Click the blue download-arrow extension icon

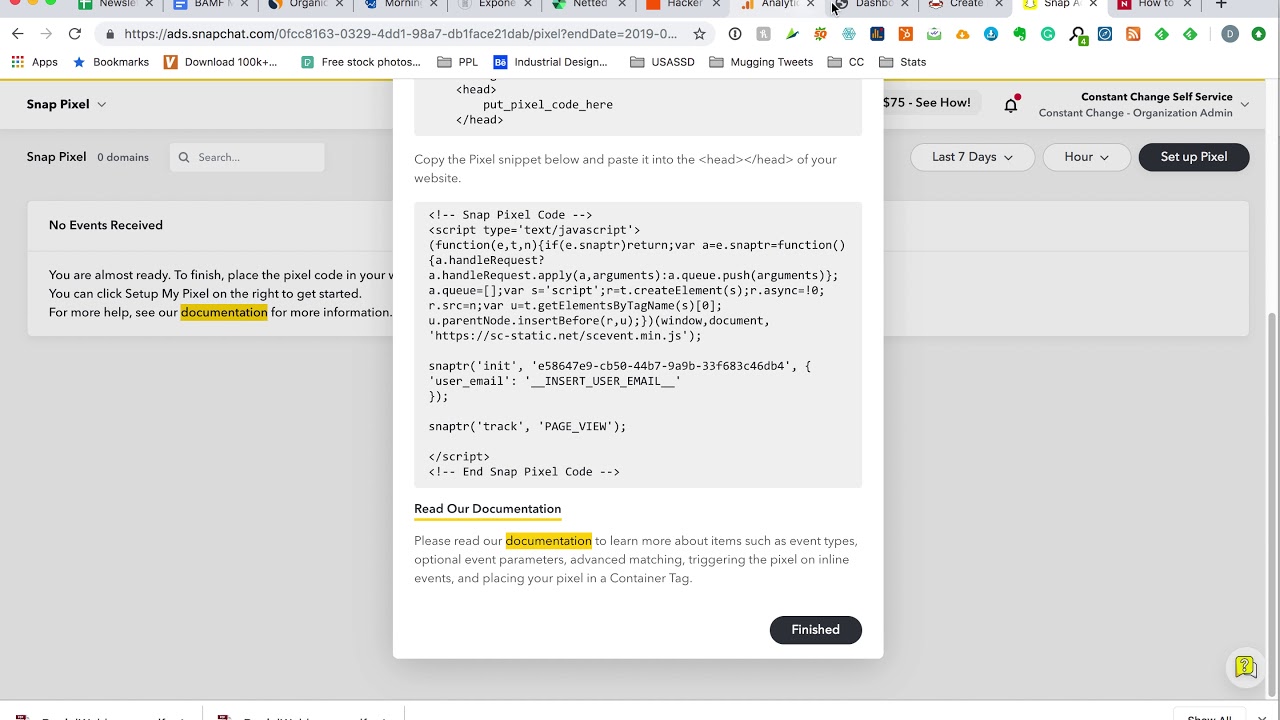click(x=991, y=34)
